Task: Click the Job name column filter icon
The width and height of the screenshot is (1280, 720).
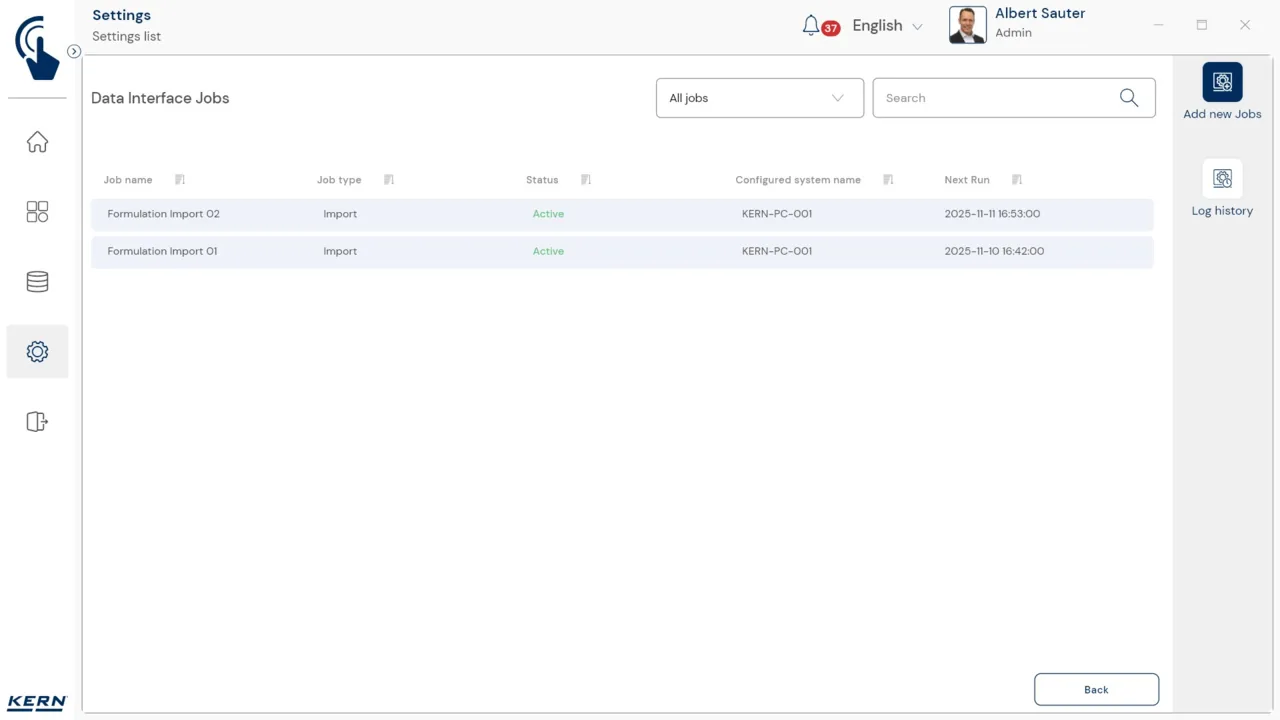Action: coord(180,180)
